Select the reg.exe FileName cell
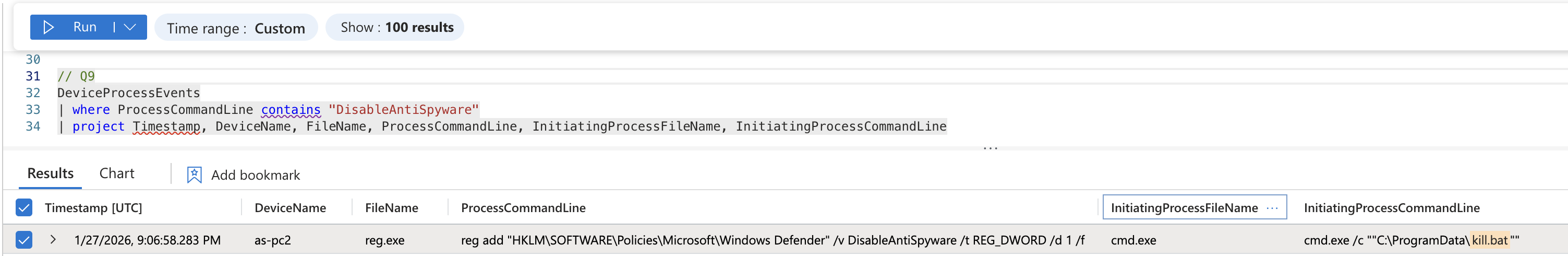 384,240
